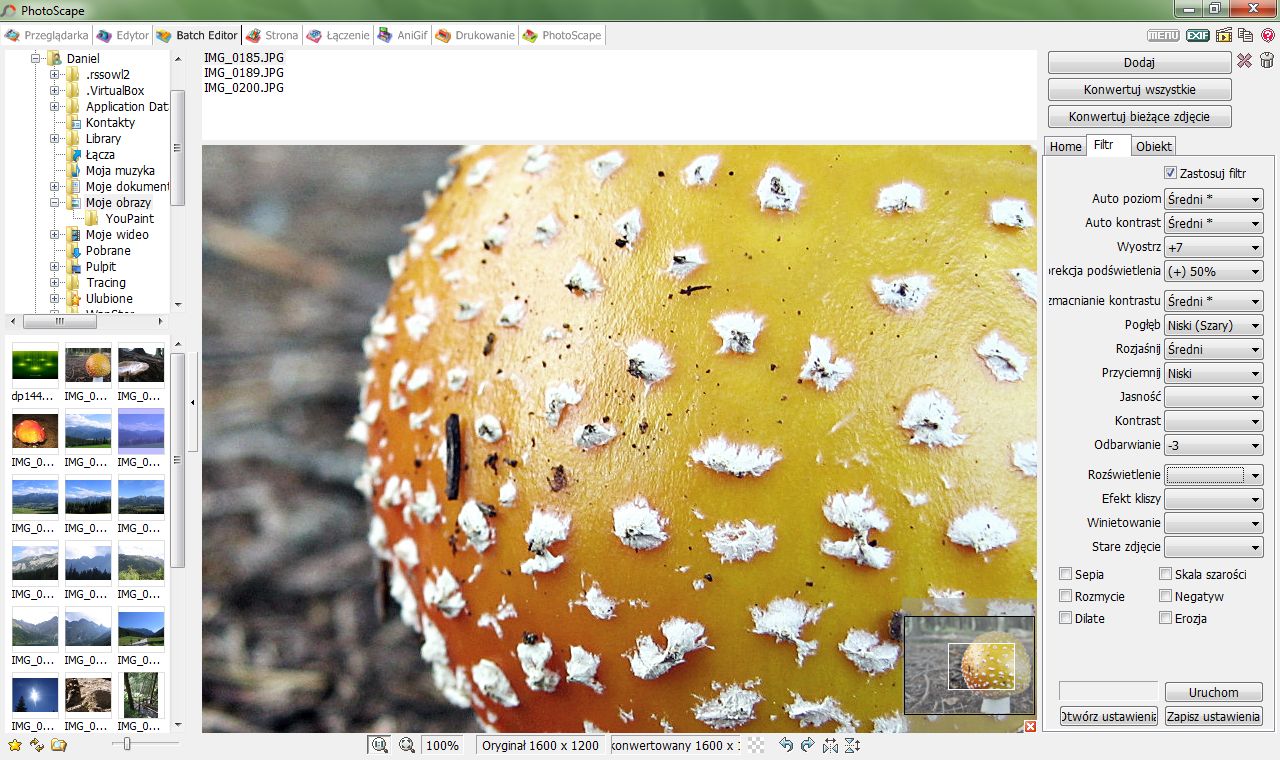Screen dimensions: 1280x760
Task: Select the YouPaint folder
Action: pyautogui.click(x=129, y=219)
